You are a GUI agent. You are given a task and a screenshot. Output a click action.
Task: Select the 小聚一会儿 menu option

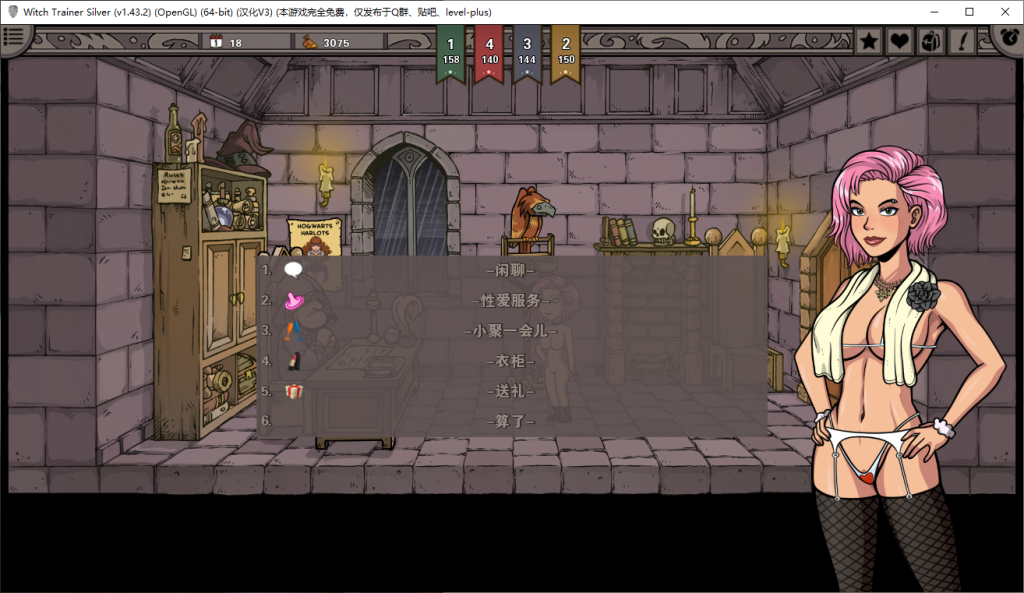click(x=510, y=331)
